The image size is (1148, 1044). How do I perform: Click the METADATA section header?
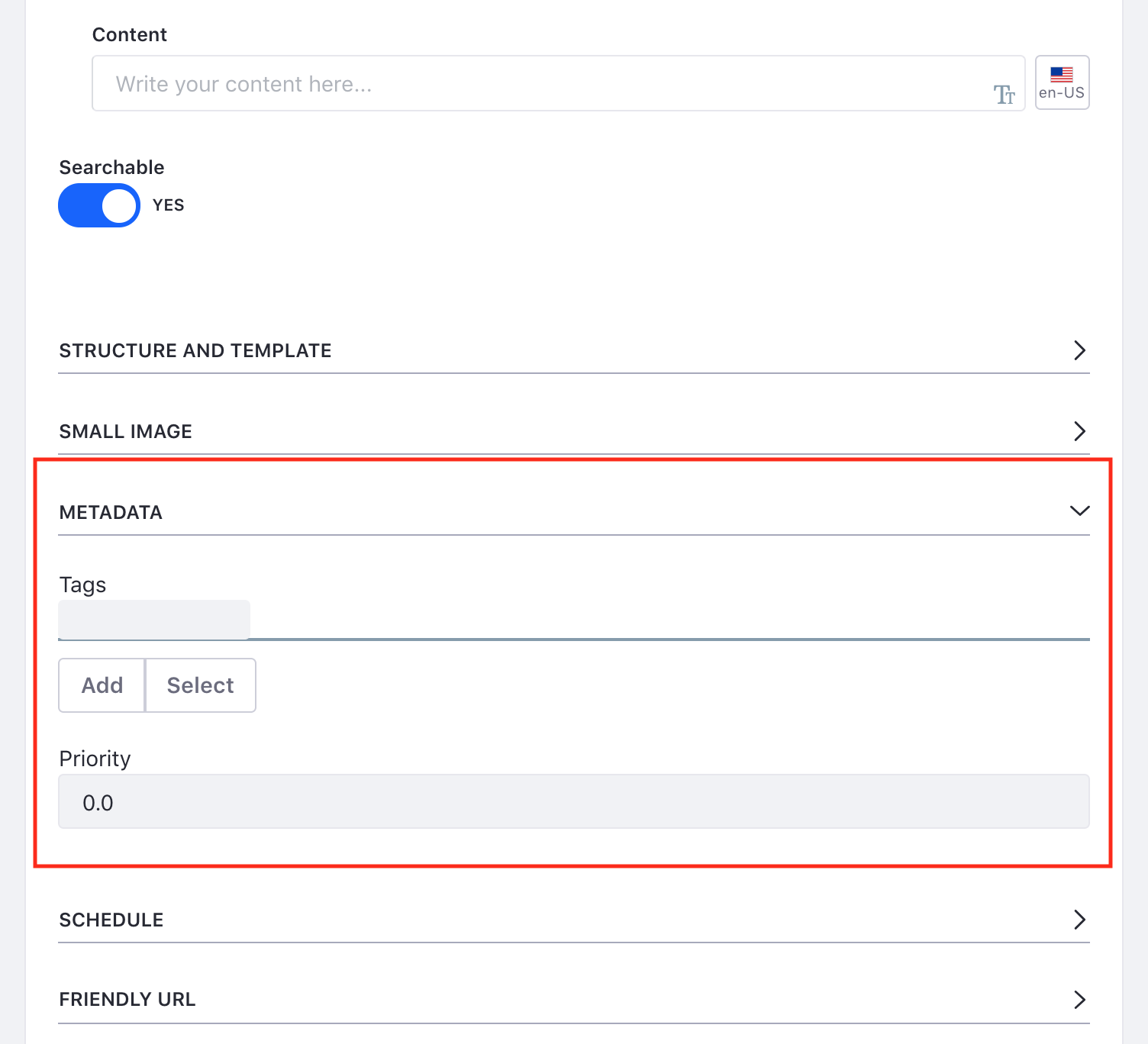click(x=574, y=512)
